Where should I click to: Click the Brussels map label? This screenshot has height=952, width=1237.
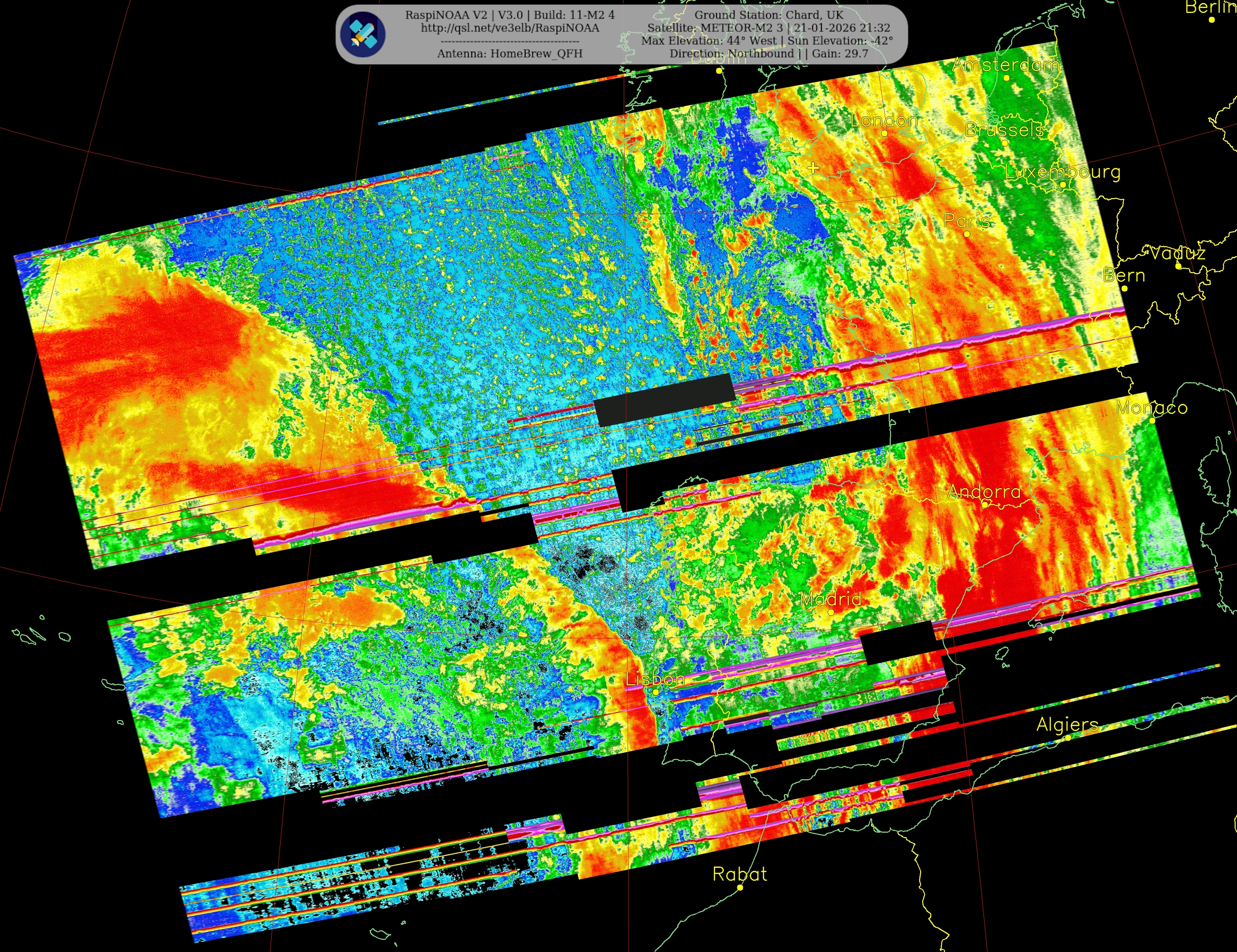click(x=1004, y=130)
